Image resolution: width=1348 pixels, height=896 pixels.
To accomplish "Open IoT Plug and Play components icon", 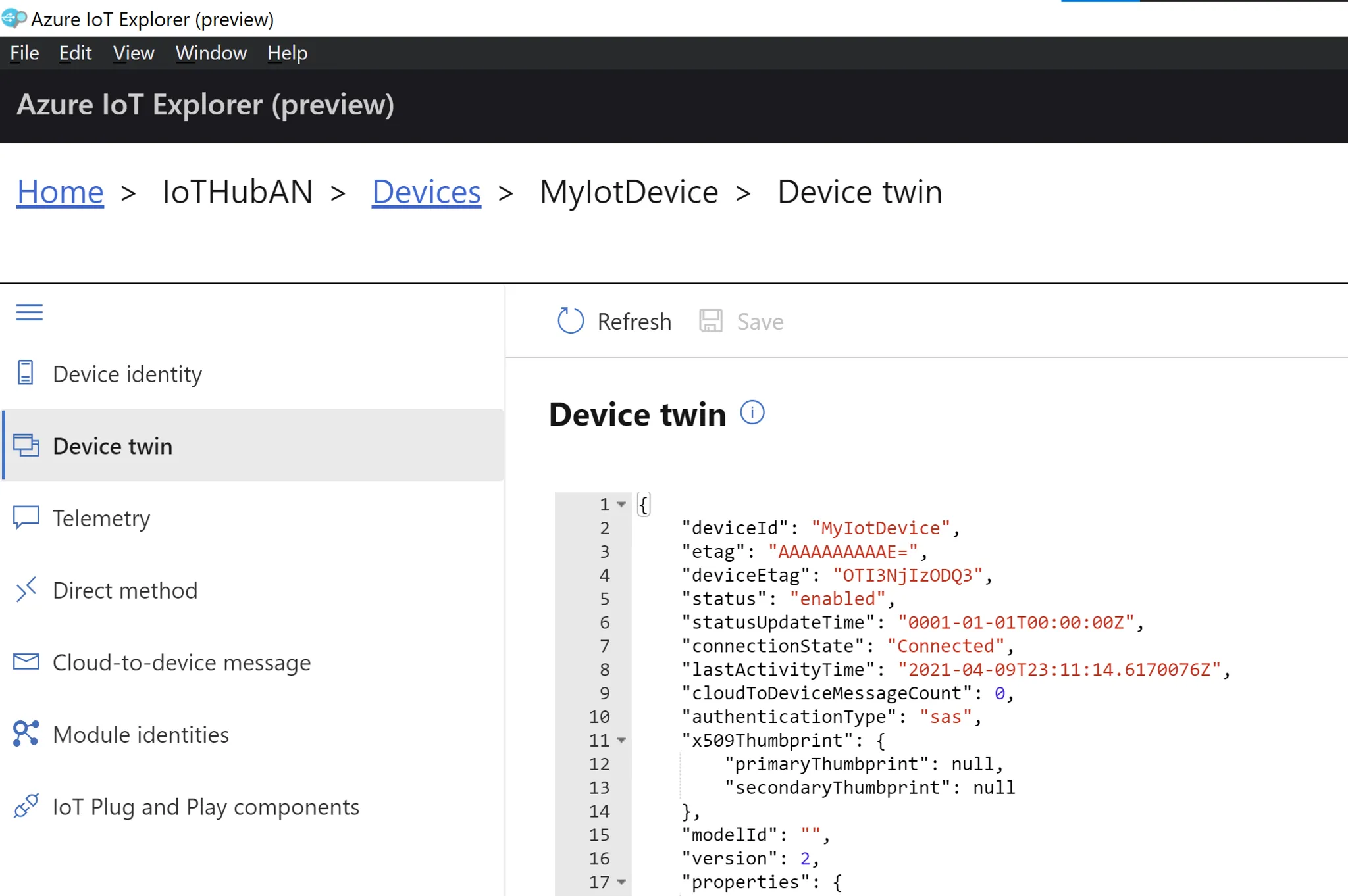I will 25,806.
